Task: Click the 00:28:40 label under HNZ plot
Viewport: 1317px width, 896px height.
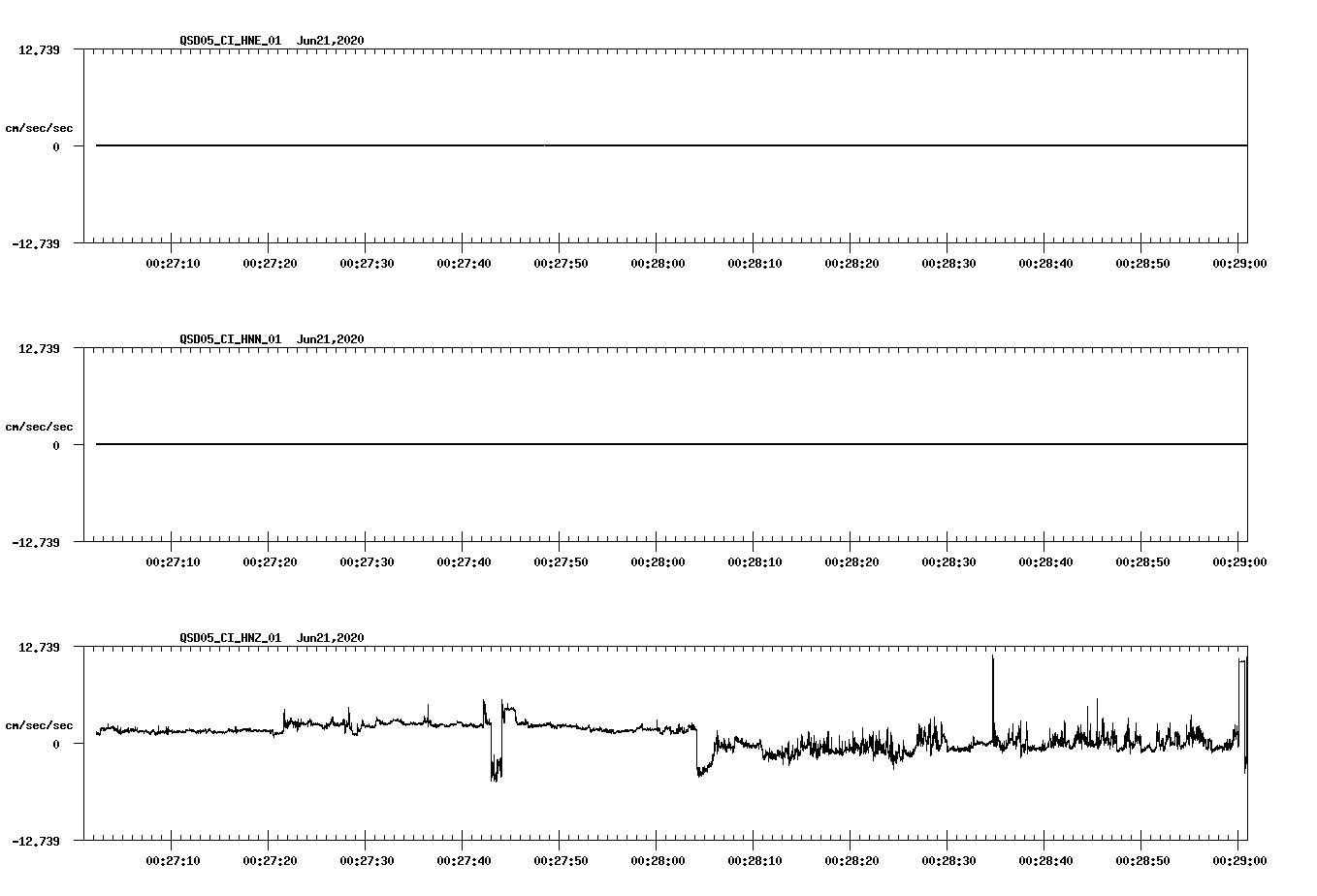Action: (1045, 860)
